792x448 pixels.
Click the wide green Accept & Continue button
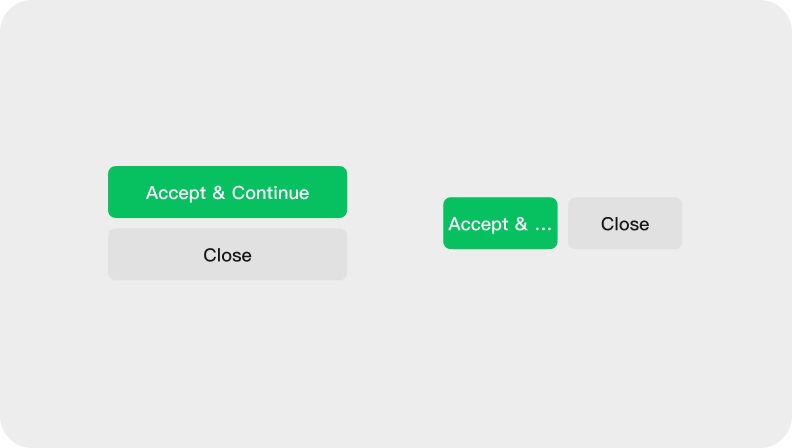(x=227, y=192)
